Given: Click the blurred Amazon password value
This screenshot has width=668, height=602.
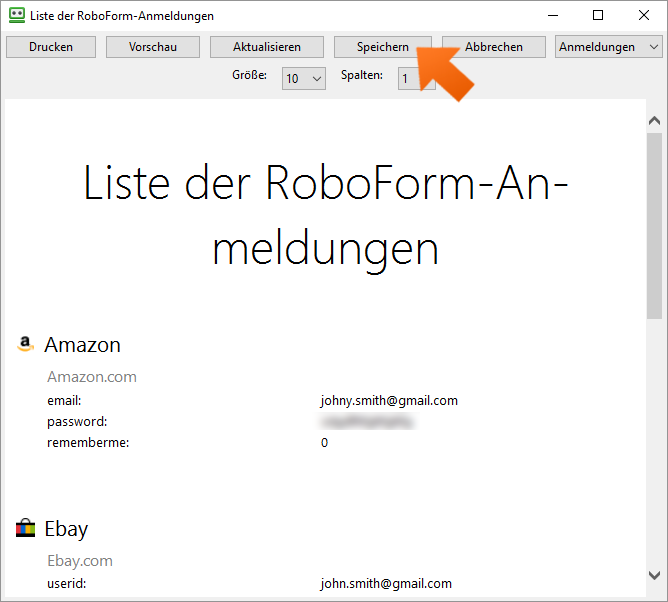Looking at the screenshot, I should coord(367,422).
